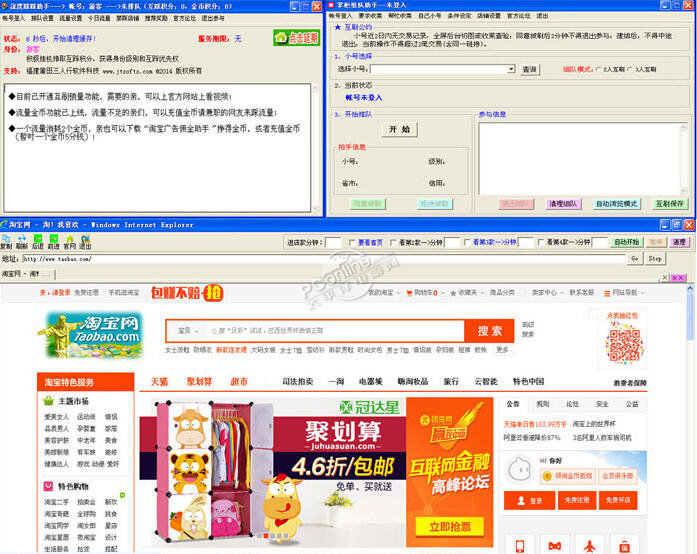Select the 2人互刷 radio button
This screenshot has height=554, width=697.
[x=599, y=69]
